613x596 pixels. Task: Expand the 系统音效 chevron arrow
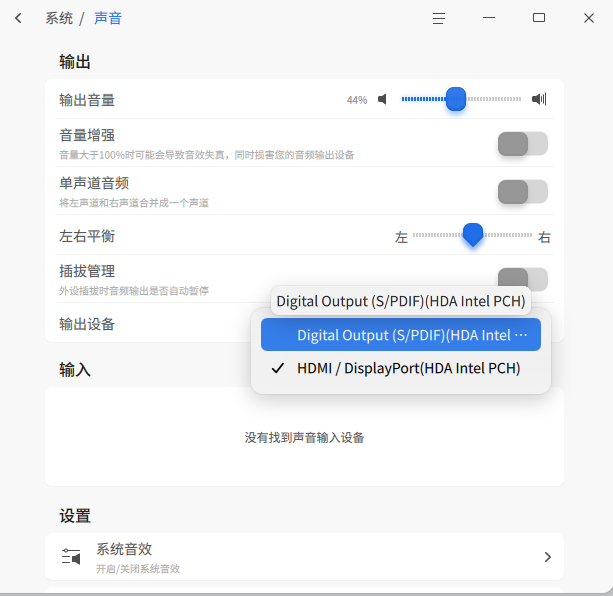click(x=548, y=557)
